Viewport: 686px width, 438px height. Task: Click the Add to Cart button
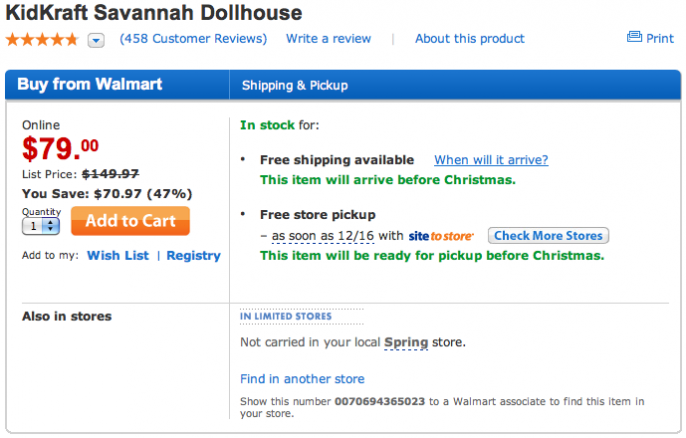point(130,221)
